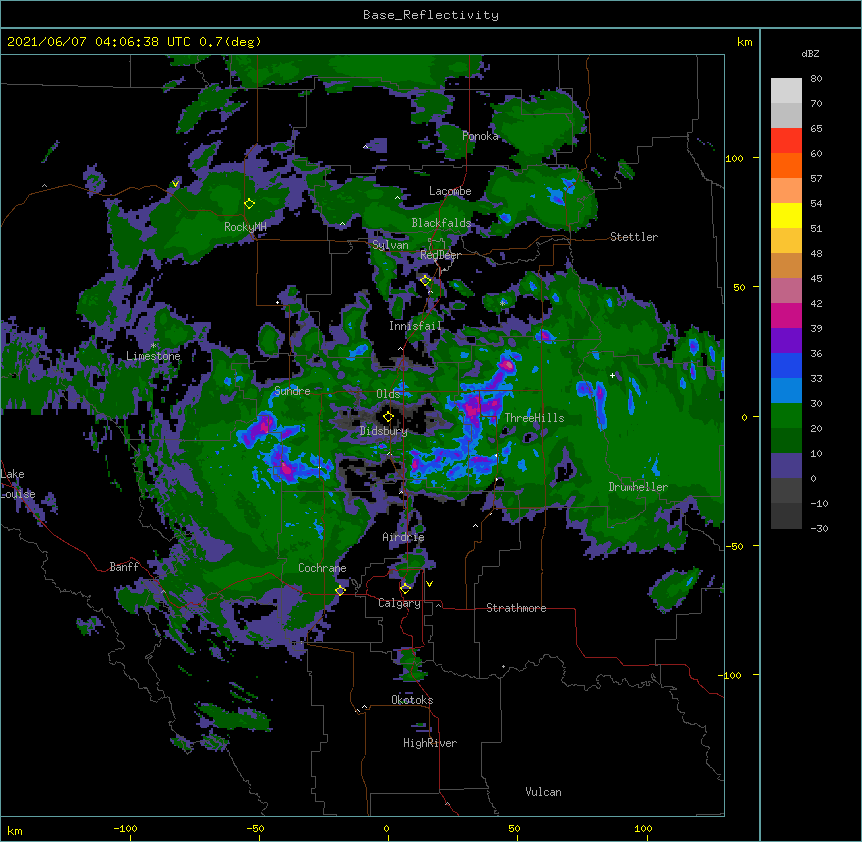Click the Strathmore label
Image resolution: width=862 pixels, height=842 pixels.
tap(516, 608)
